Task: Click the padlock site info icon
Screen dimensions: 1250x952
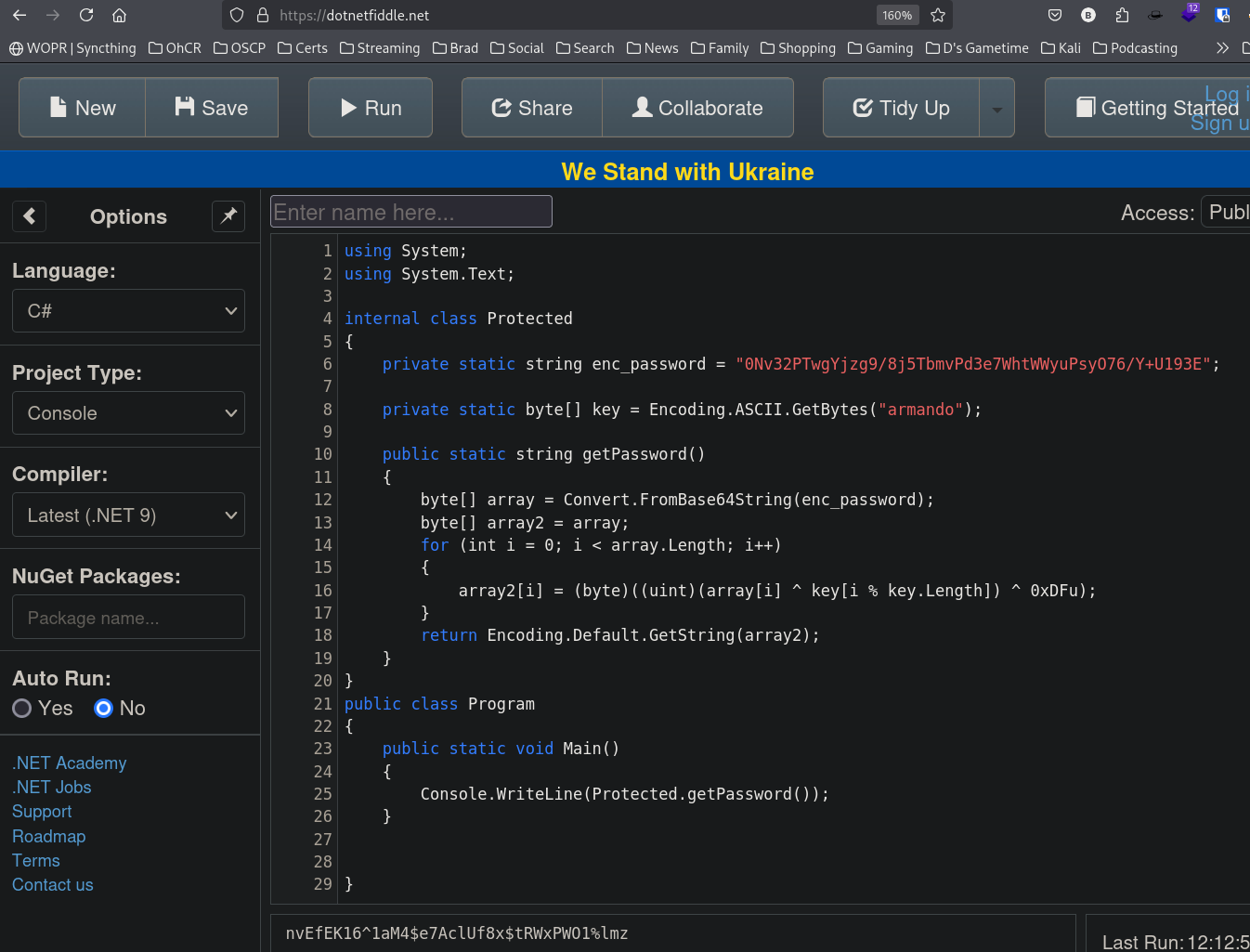Action: click(262, 15)
